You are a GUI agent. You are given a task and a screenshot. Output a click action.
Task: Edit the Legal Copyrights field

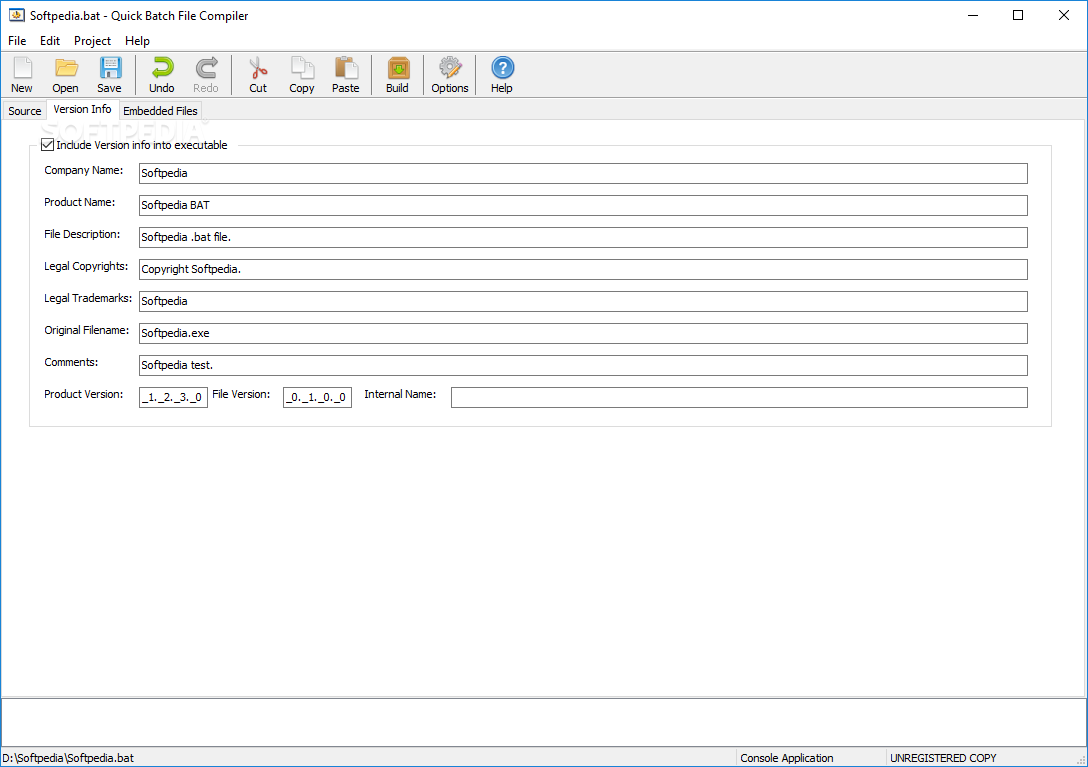(583, 269)
